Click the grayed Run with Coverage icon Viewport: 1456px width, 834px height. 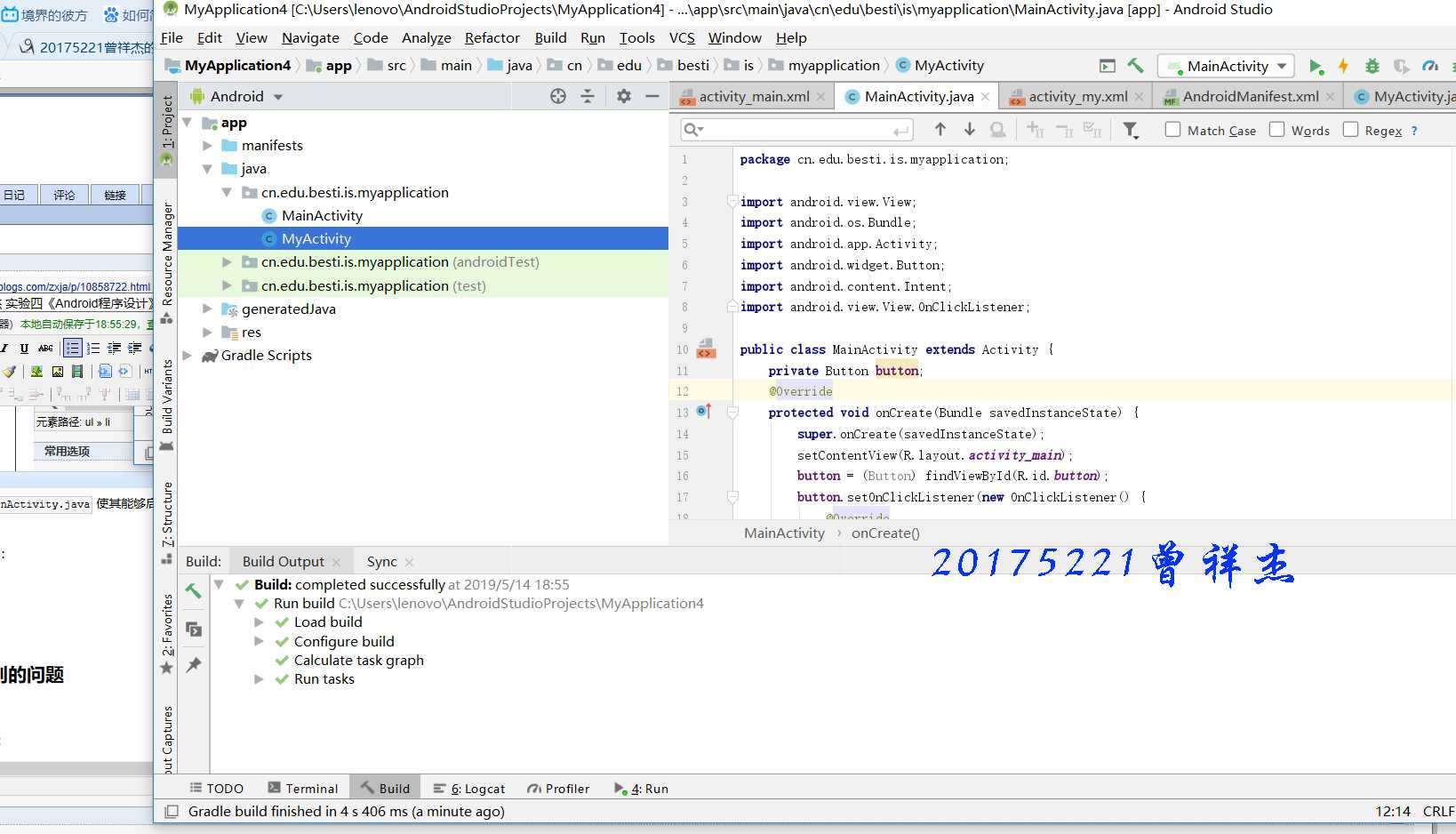click(x=1401, y=66)
